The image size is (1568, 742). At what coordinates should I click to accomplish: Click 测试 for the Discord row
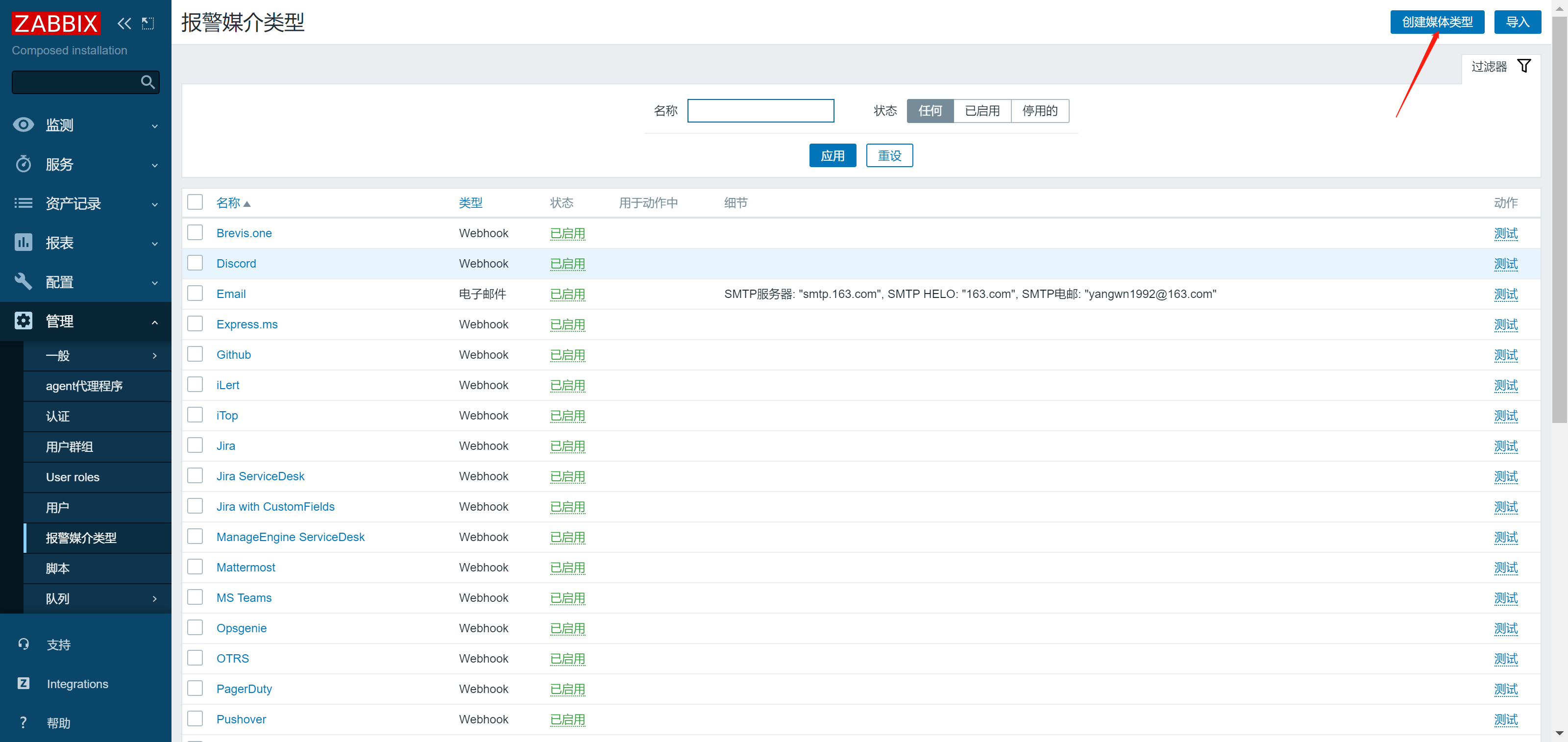1505,264
